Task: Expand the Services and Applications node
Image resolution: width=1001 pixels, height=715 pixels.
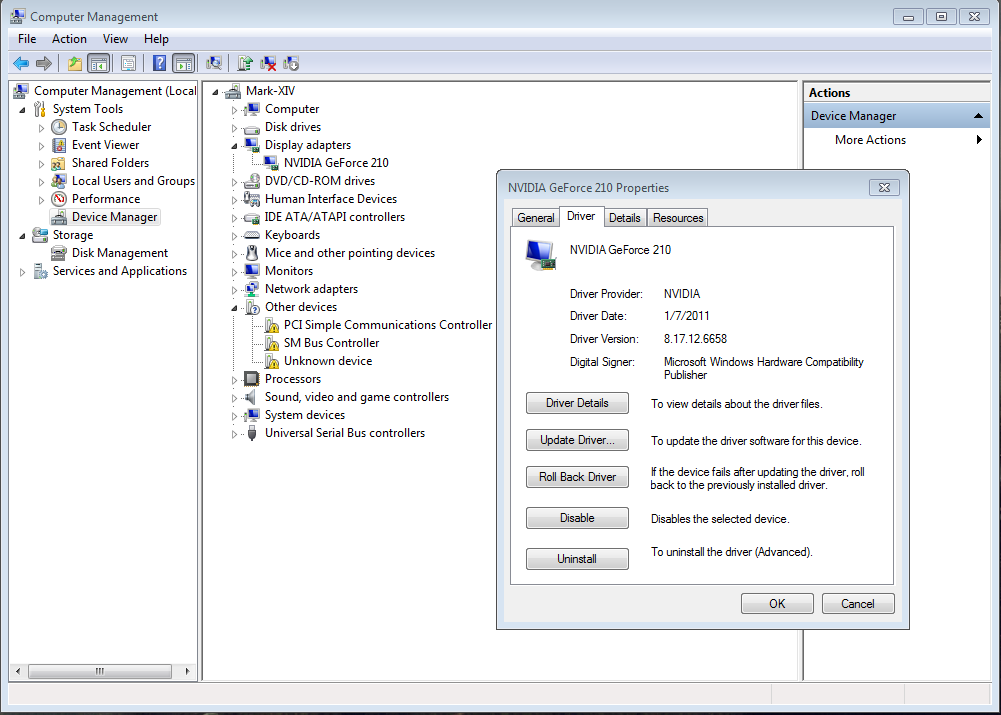Action: (x=22, y=272)
